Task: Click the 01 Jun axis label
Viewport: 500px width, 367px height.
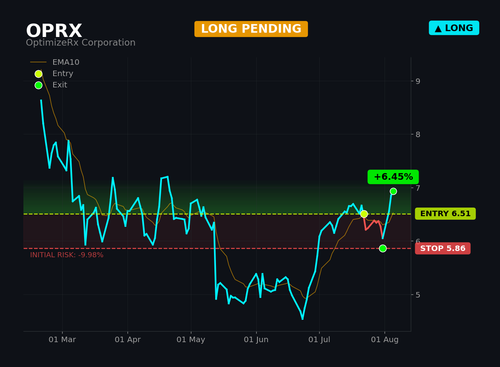Action: pos(256,340)
